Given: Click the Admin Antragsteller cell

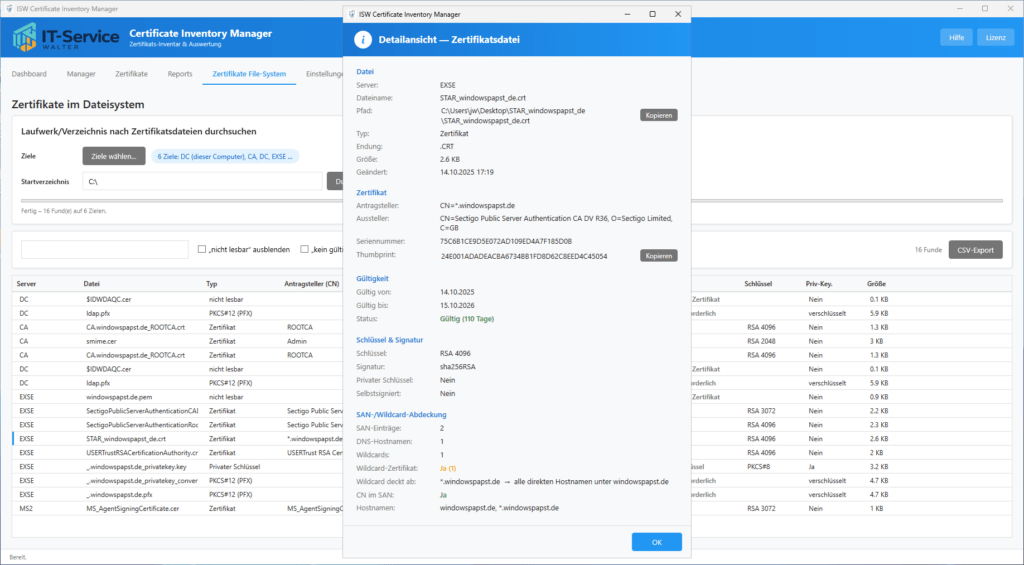Looking at the screenshot, I should pos(296,341).
